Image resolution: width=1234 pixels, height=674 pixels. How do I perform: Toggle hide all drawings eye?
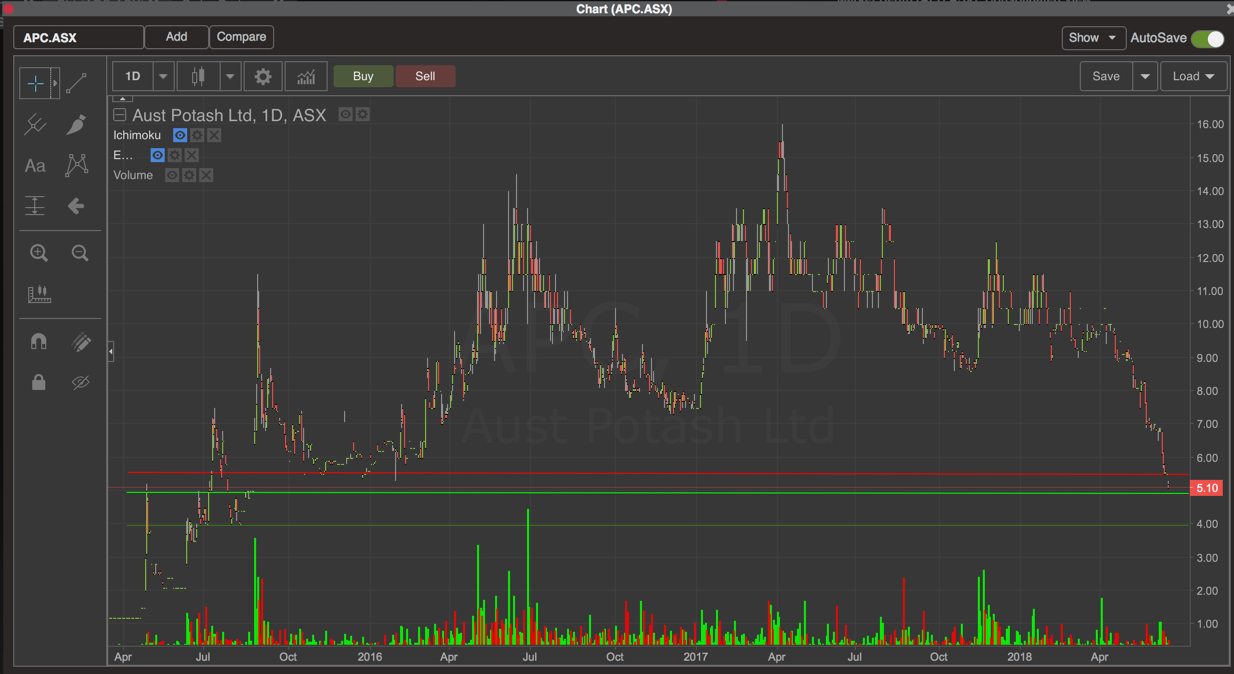click(x=80, y=382)
